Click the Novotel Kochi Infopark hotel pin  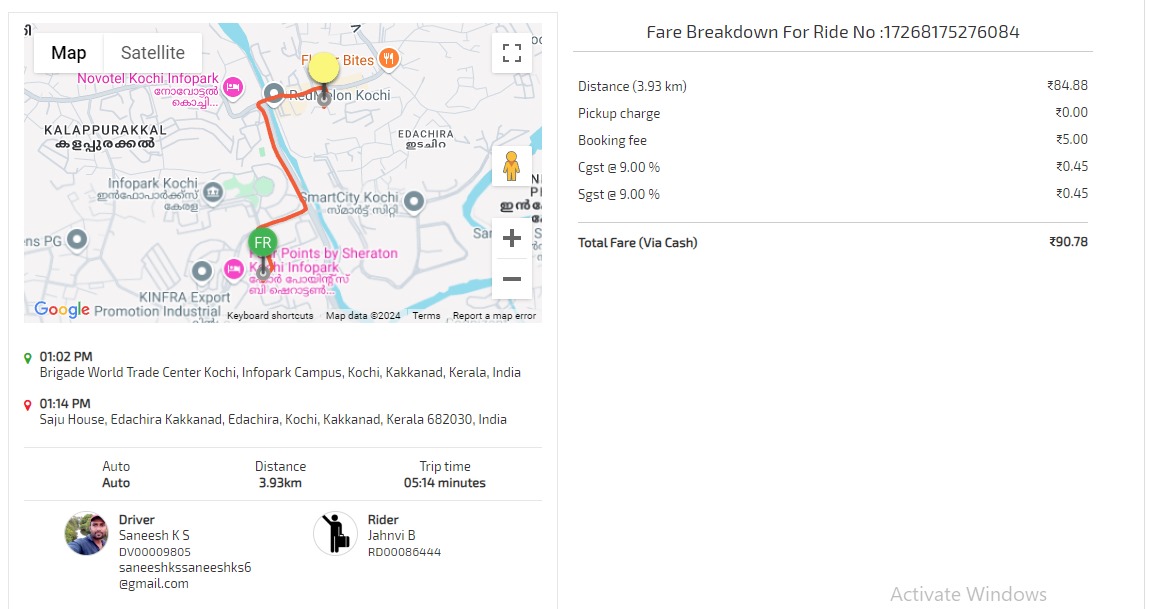(233, 87)
